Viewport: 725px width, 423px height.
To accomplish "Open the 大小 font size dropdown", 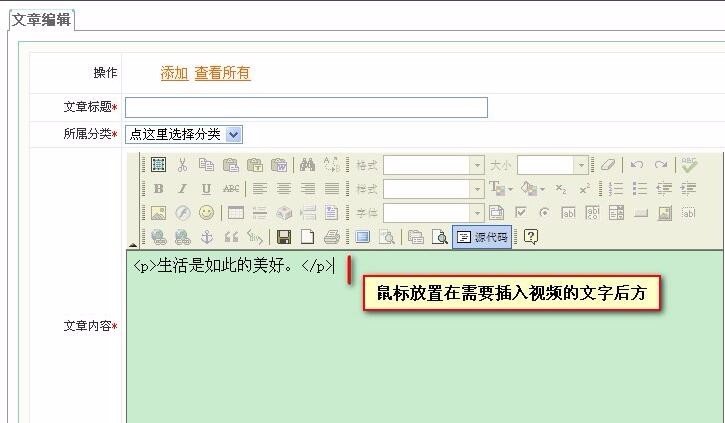I will tap(553, 165).
